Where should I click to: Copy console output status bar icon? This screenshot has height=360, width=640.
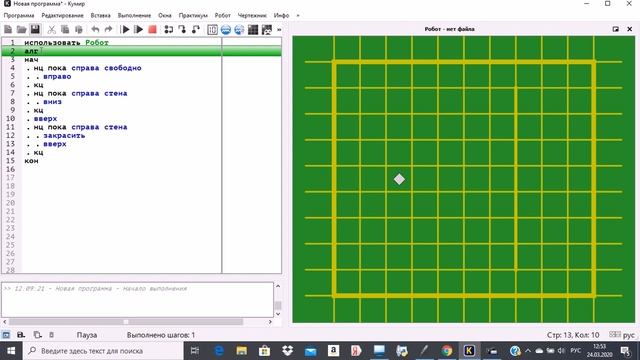37,335
